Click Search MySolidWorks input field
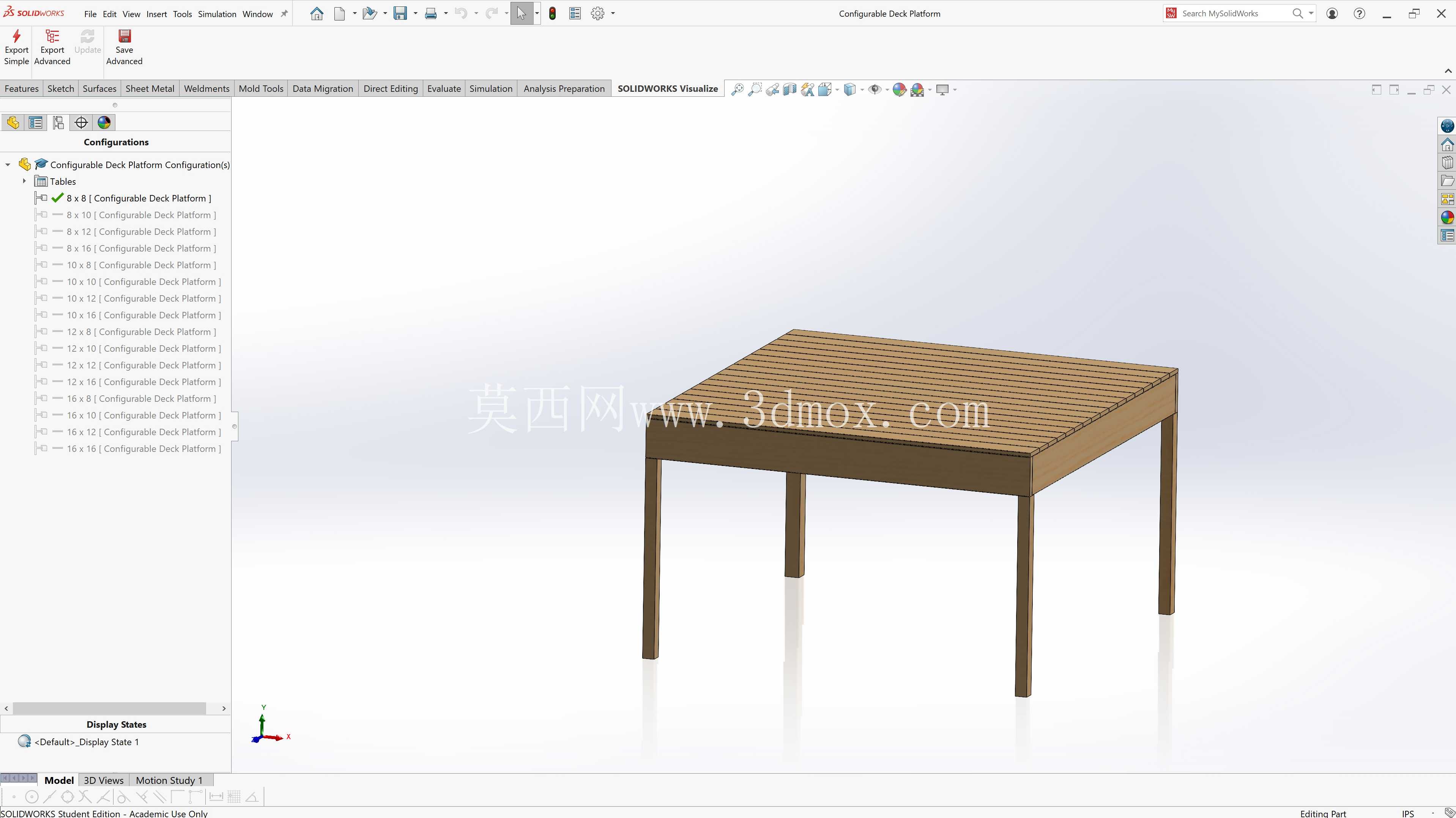Viewport: 1456px width, 818px height. pos(1234,14)
